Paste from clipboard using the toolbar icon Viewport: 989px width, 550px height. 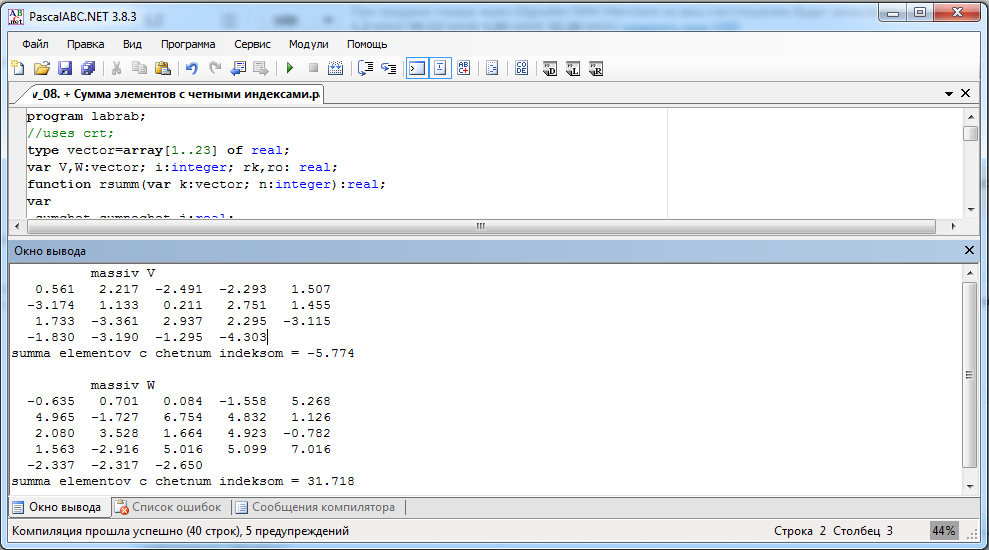163,68
